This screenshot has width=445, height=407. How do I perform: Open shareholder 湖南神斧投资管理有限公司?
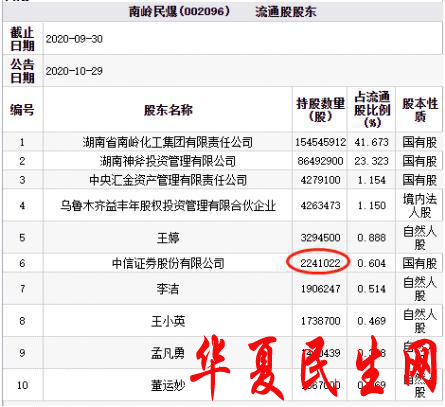coord(168,161)
